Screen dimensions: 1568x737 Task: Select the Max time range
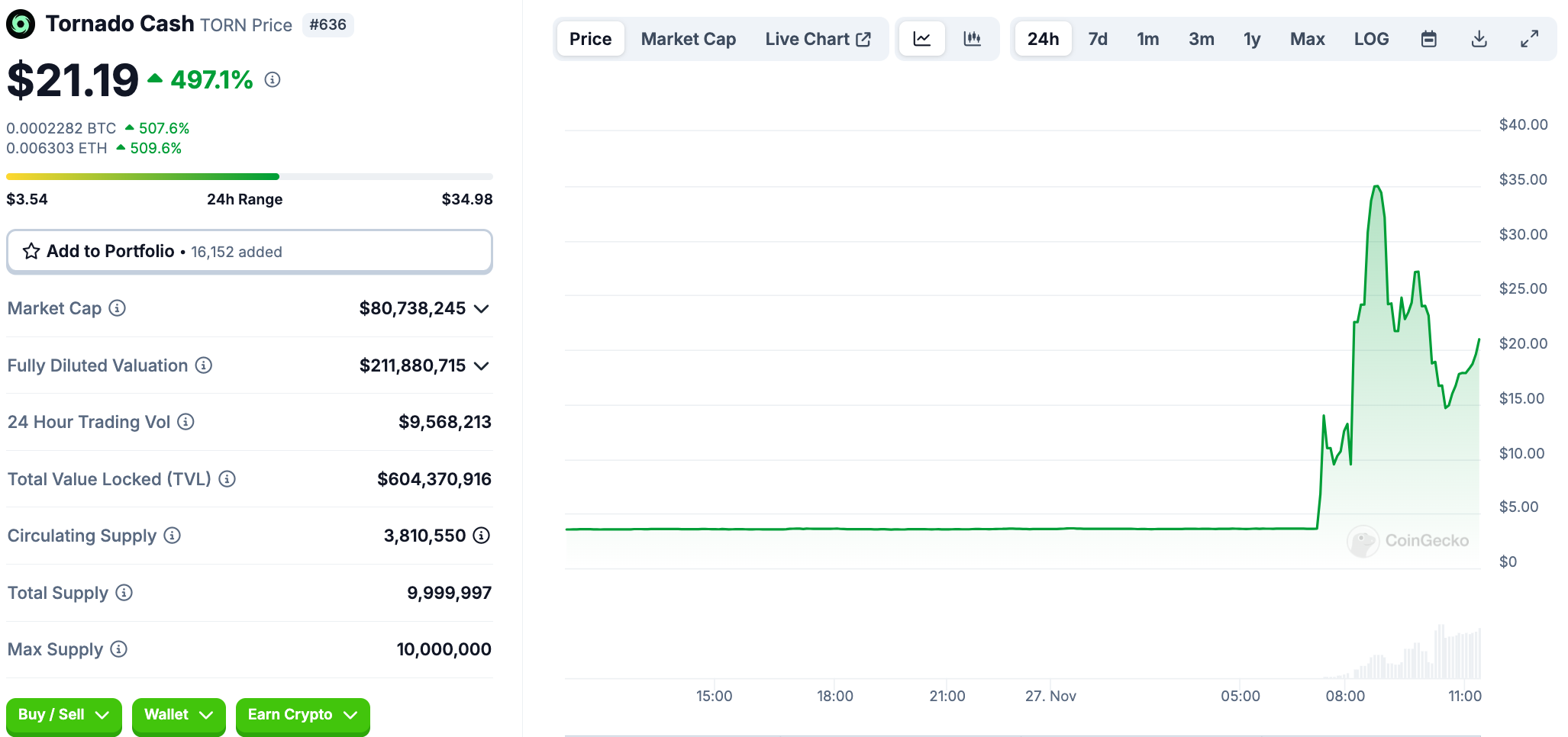1308,39
